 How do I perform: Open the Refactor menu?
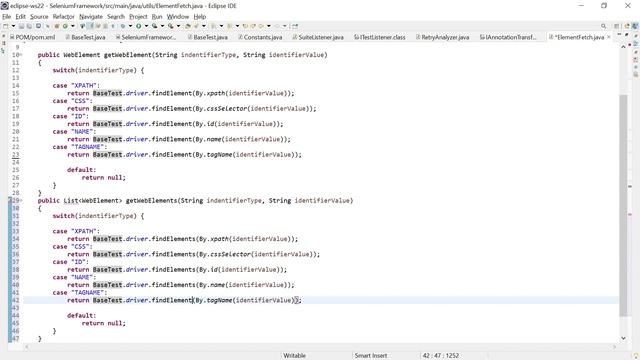pos(63,17)
